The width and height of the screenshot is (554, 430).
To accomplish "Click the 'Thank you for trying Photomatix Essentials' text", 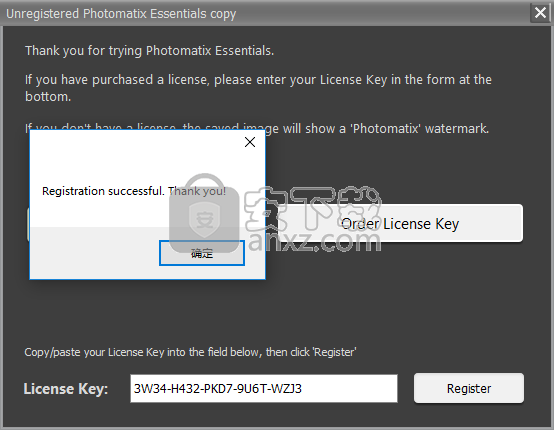I will pyautogui.click(x=149, y=51).
